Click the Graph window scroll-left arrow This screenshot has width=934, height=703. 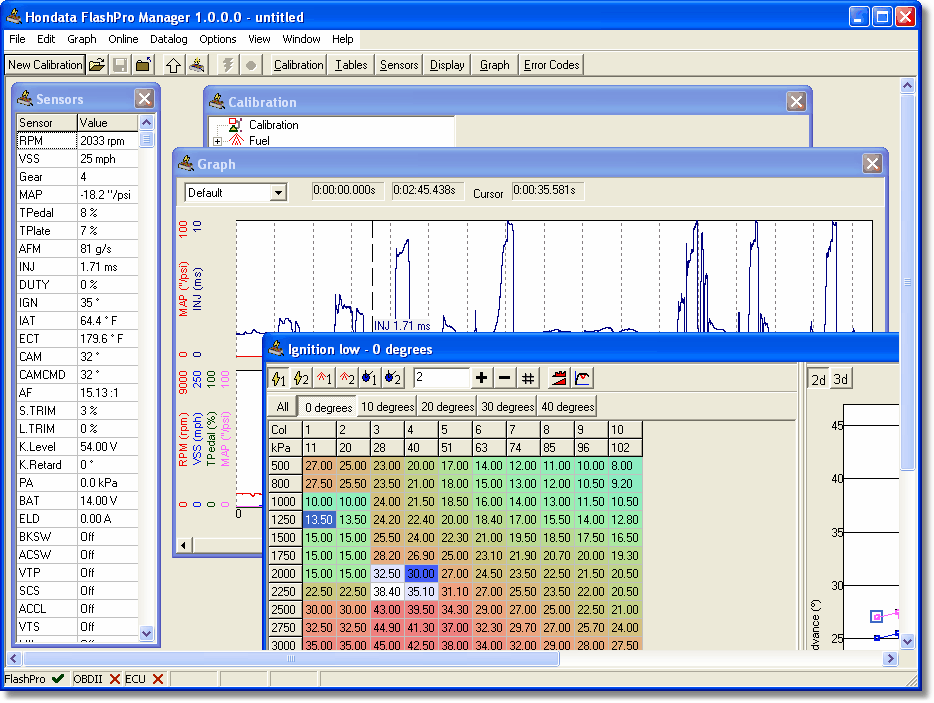tap(183, 545)
